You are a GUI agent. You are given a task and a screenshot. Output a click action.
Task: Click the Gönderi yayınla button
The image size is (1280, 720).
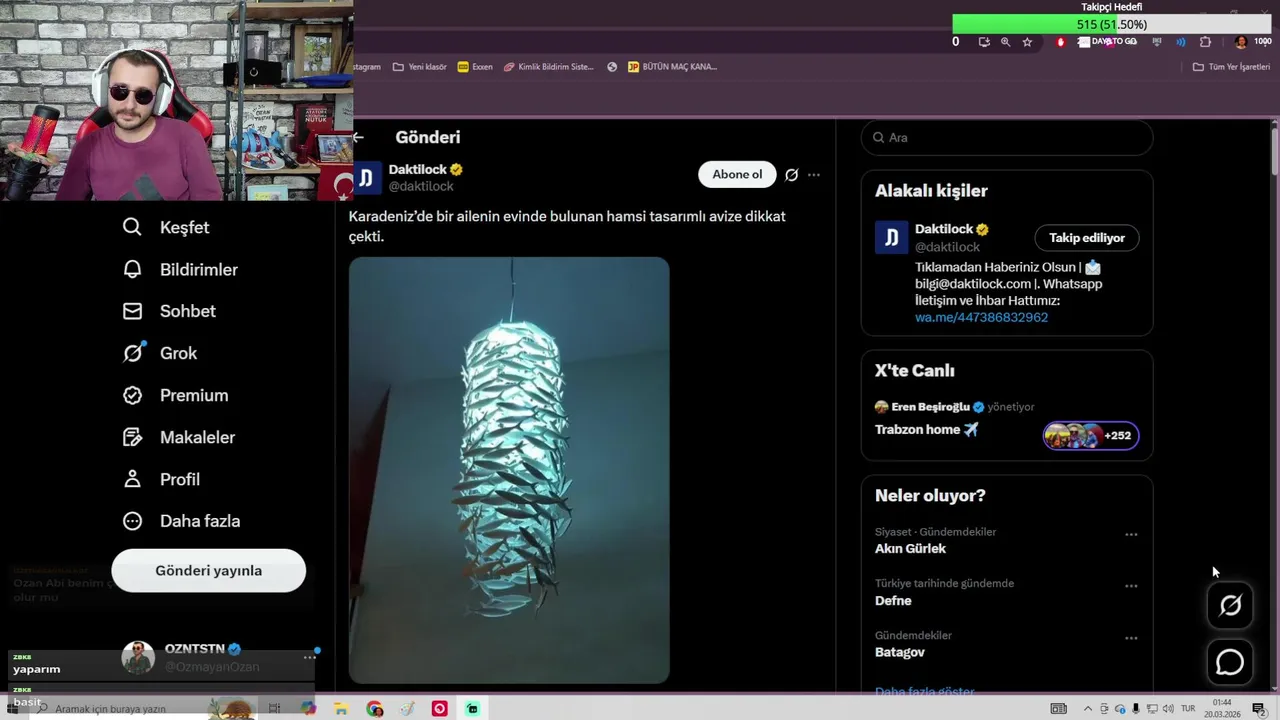click(x=208, y=570)
